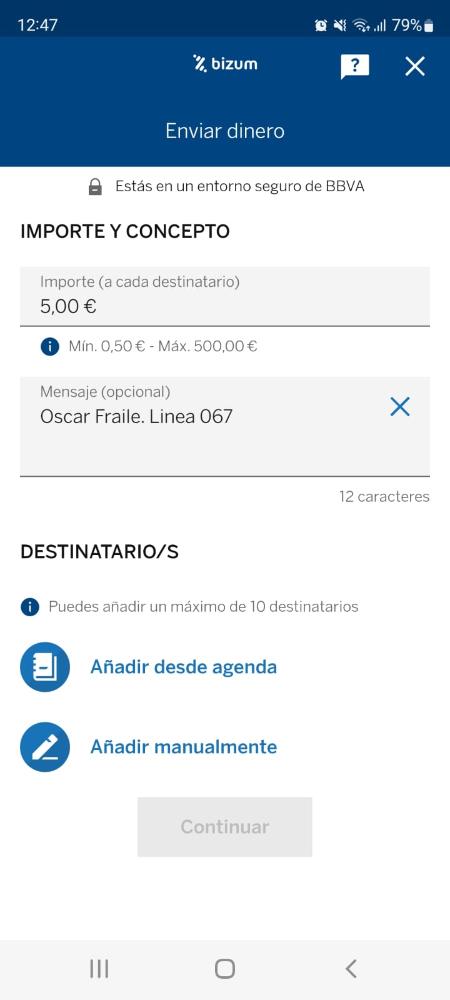The image size is (450, 1000).
Task: Open Android recent apps button
Action: [x=99, y=969]
